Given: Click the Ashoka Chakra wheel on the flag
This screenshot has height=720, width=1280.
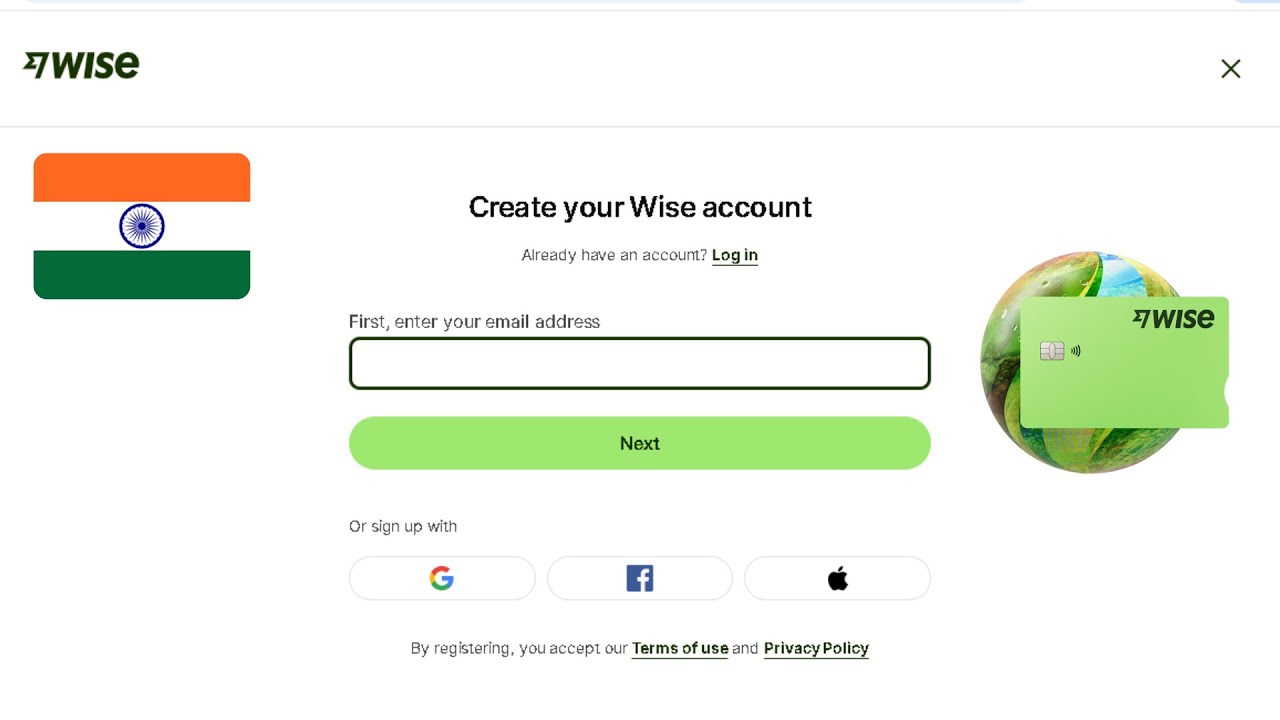Looking at the screenshot, I should pos(142,226).
